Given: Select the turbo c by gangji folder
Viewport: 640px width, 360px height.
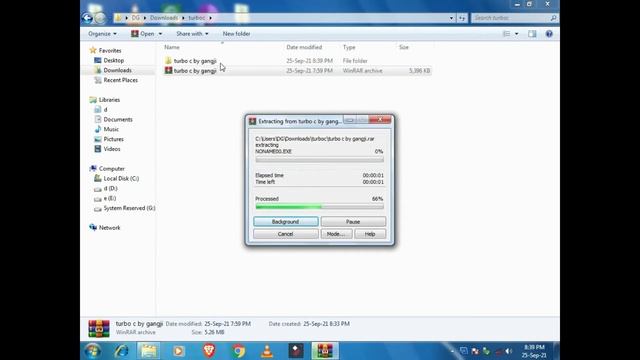Looking at the screenshot, I should [x=195, y=61].
